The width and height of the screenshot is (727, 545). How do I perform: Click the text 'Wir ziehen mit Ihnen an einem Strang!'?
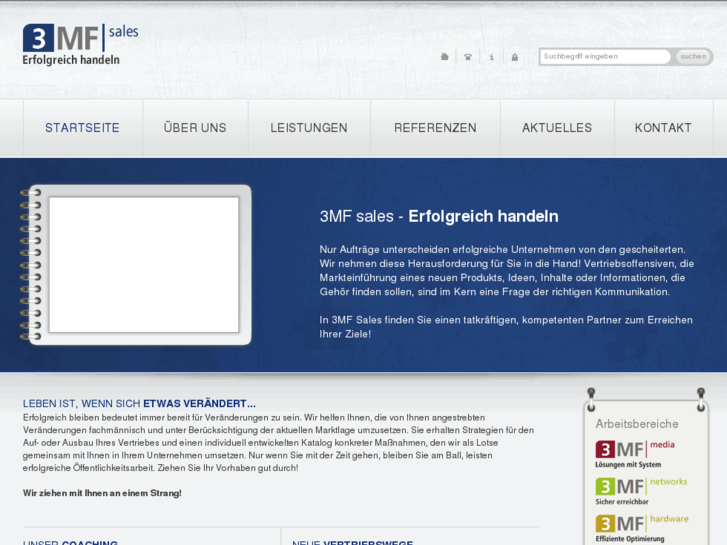coord(102,493)
